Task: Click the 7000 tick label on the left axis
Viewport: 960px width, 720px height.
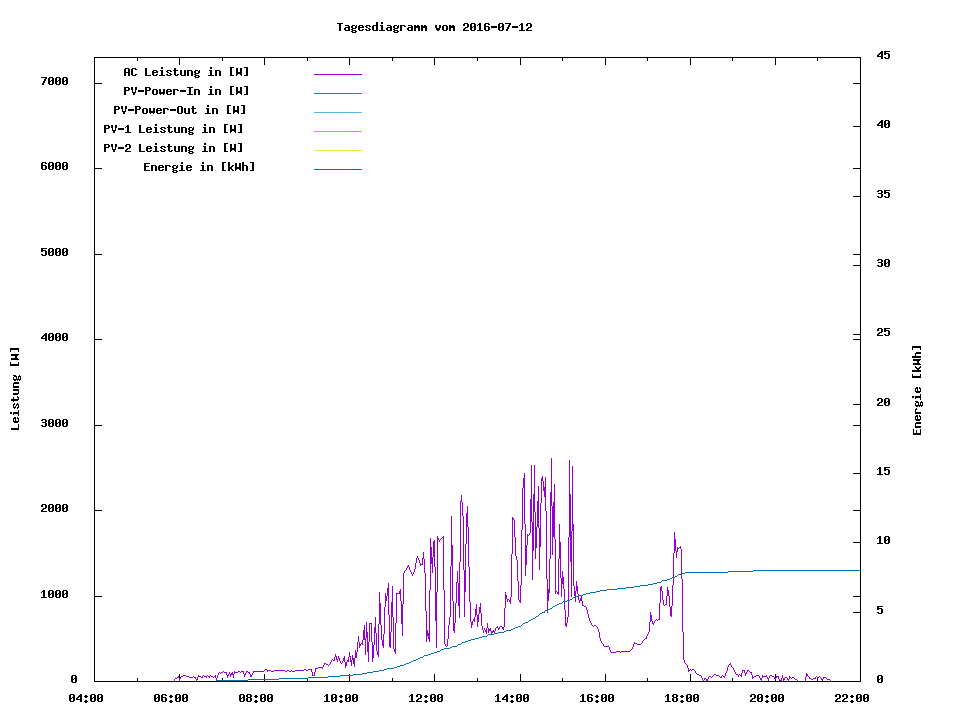Action: point(54,81)
